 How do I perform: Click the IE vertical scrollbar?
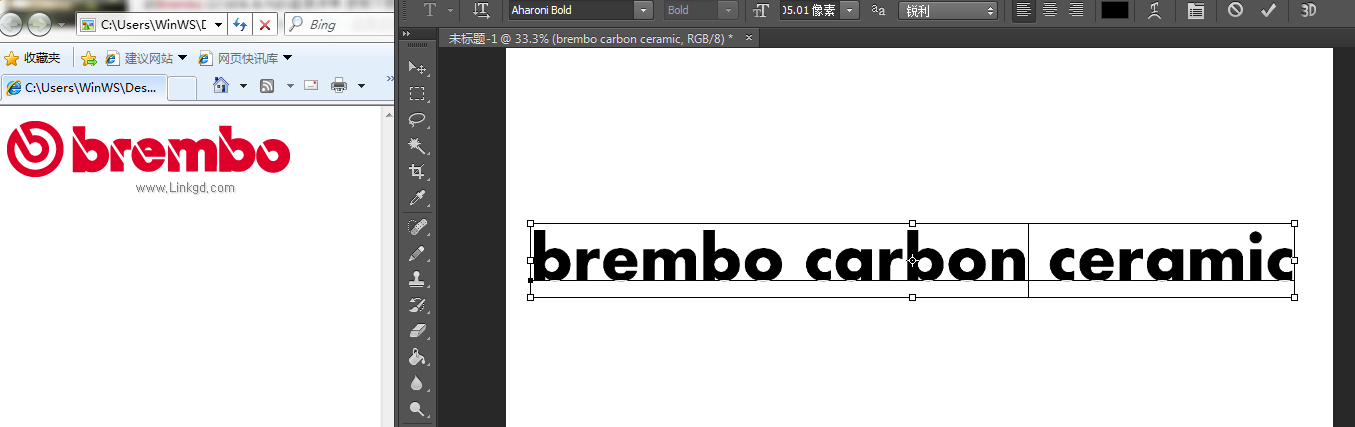[x=388, y=266]
